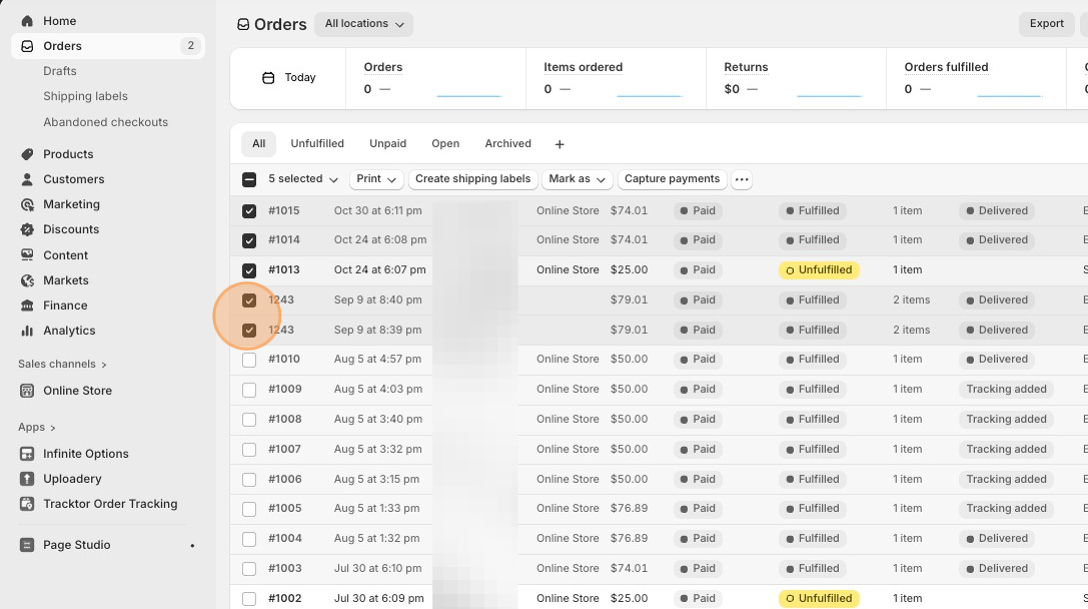1088x609 pixels.
Task: Toggle the select-all orders checkbox
Action: click(x=249, y=180)
